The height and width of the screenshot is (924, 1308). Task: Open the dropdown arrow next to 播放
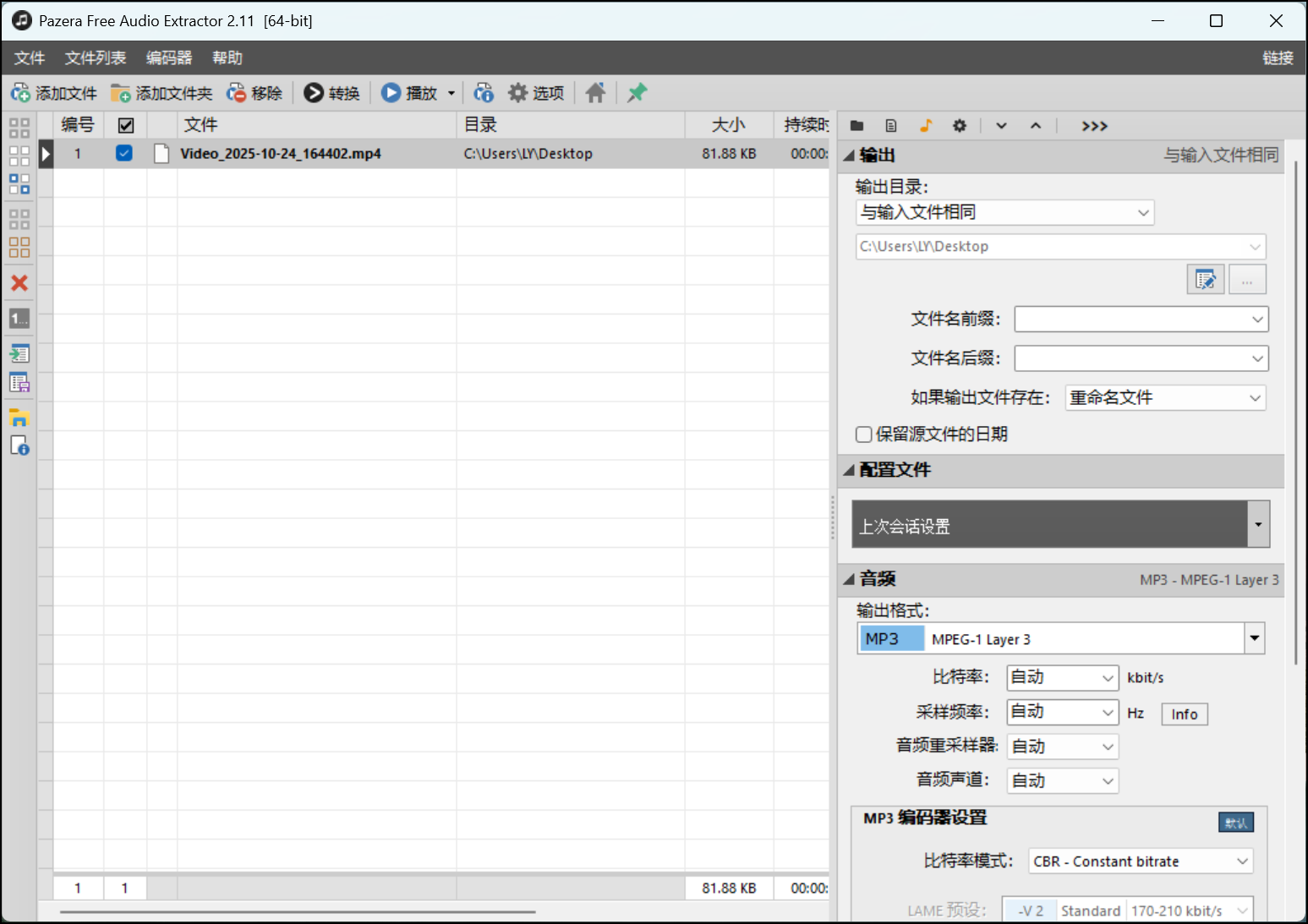(452, 93)
